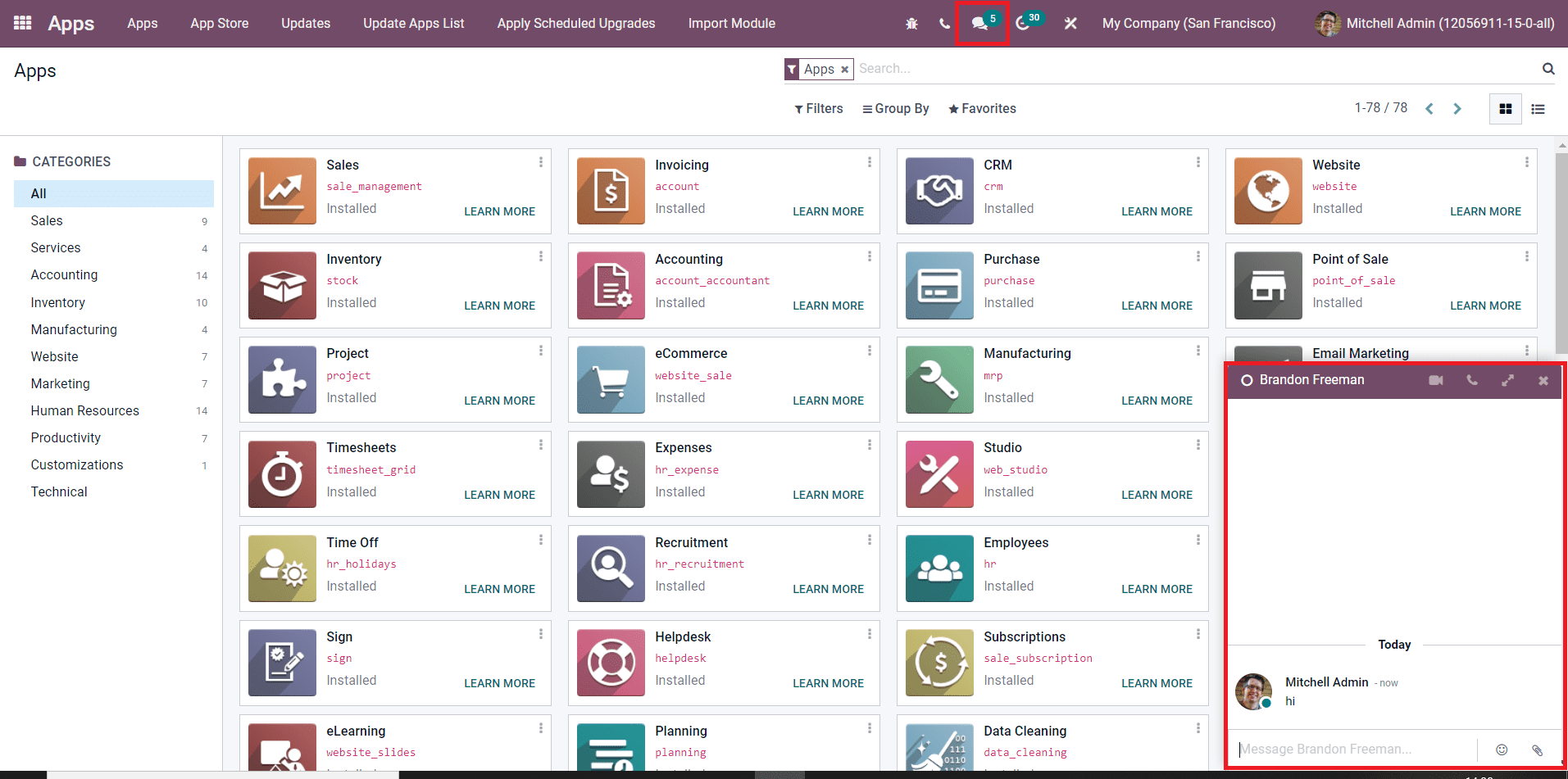Click the attachment paperclip in chat
Viewport: 1568px width, 779px height.
(x=1537, y=750)
